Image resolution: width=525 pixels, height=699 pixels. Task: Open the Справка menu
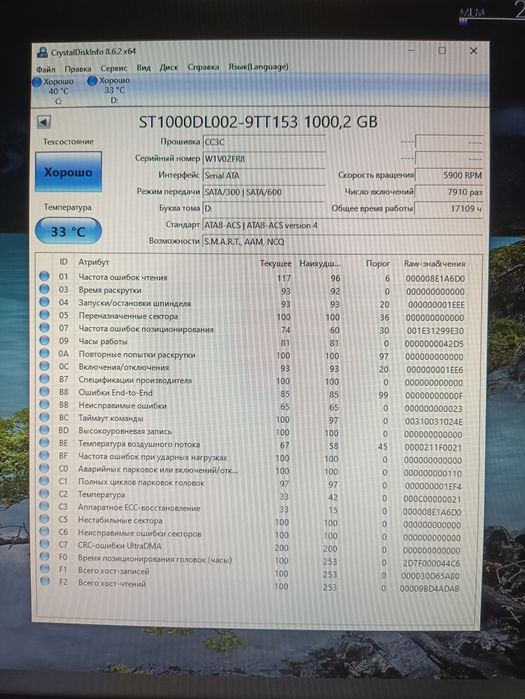(x=203, y=67)
